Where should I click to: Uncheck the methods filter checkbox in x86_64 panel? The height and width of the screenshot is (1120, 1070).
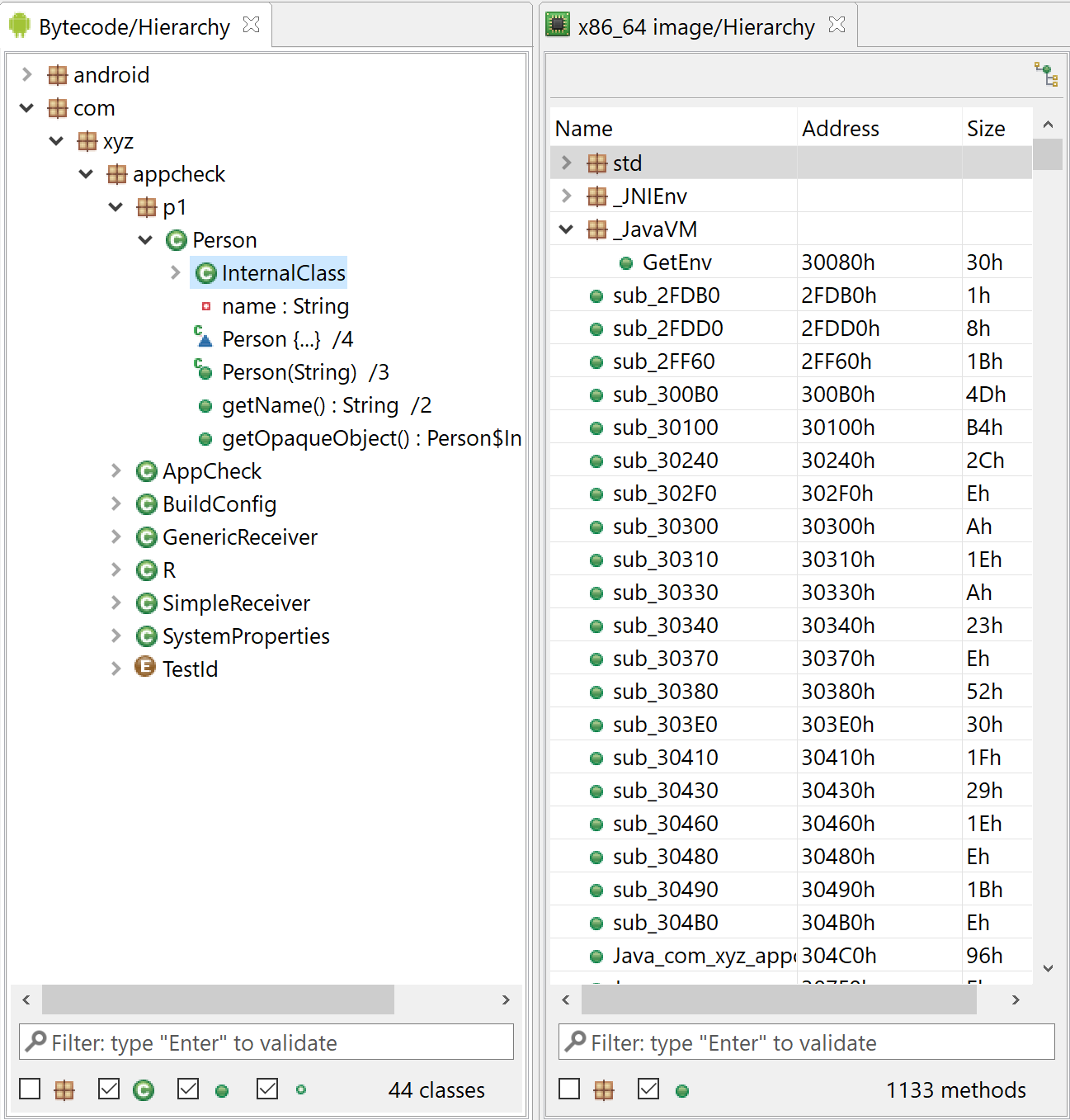[x=648, y=1089]
